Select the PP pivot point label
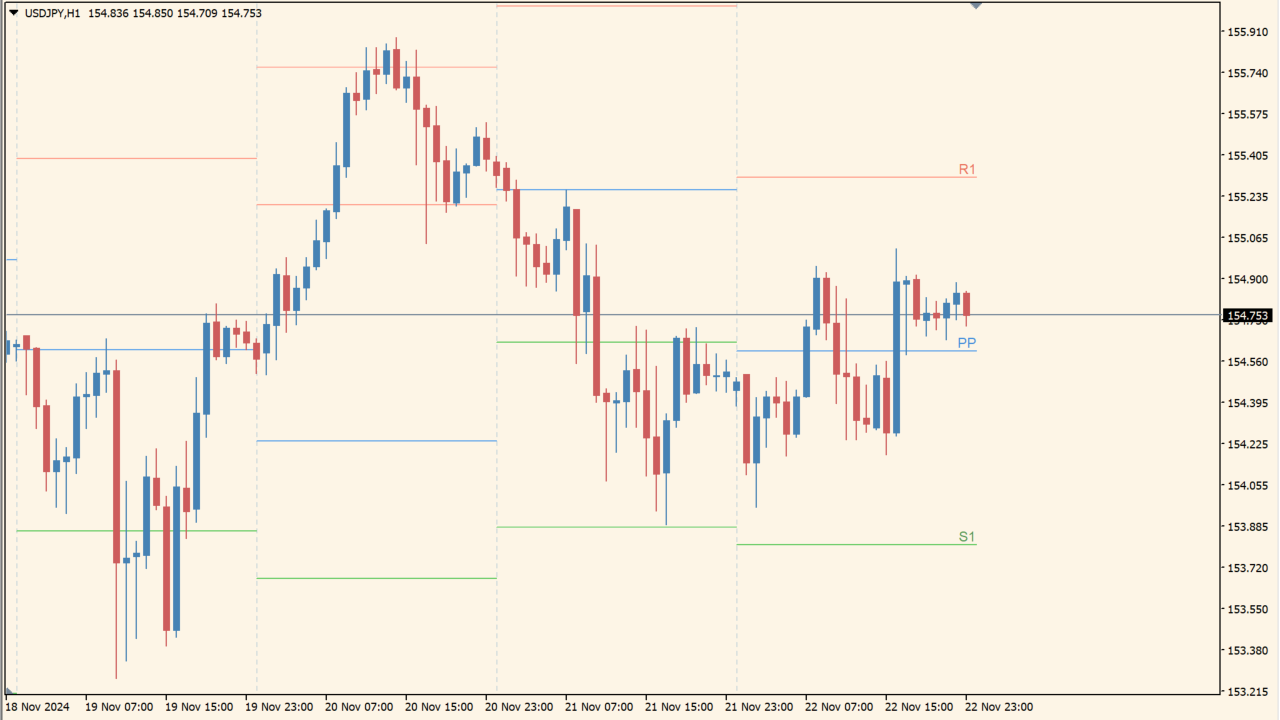 [967, 342]
